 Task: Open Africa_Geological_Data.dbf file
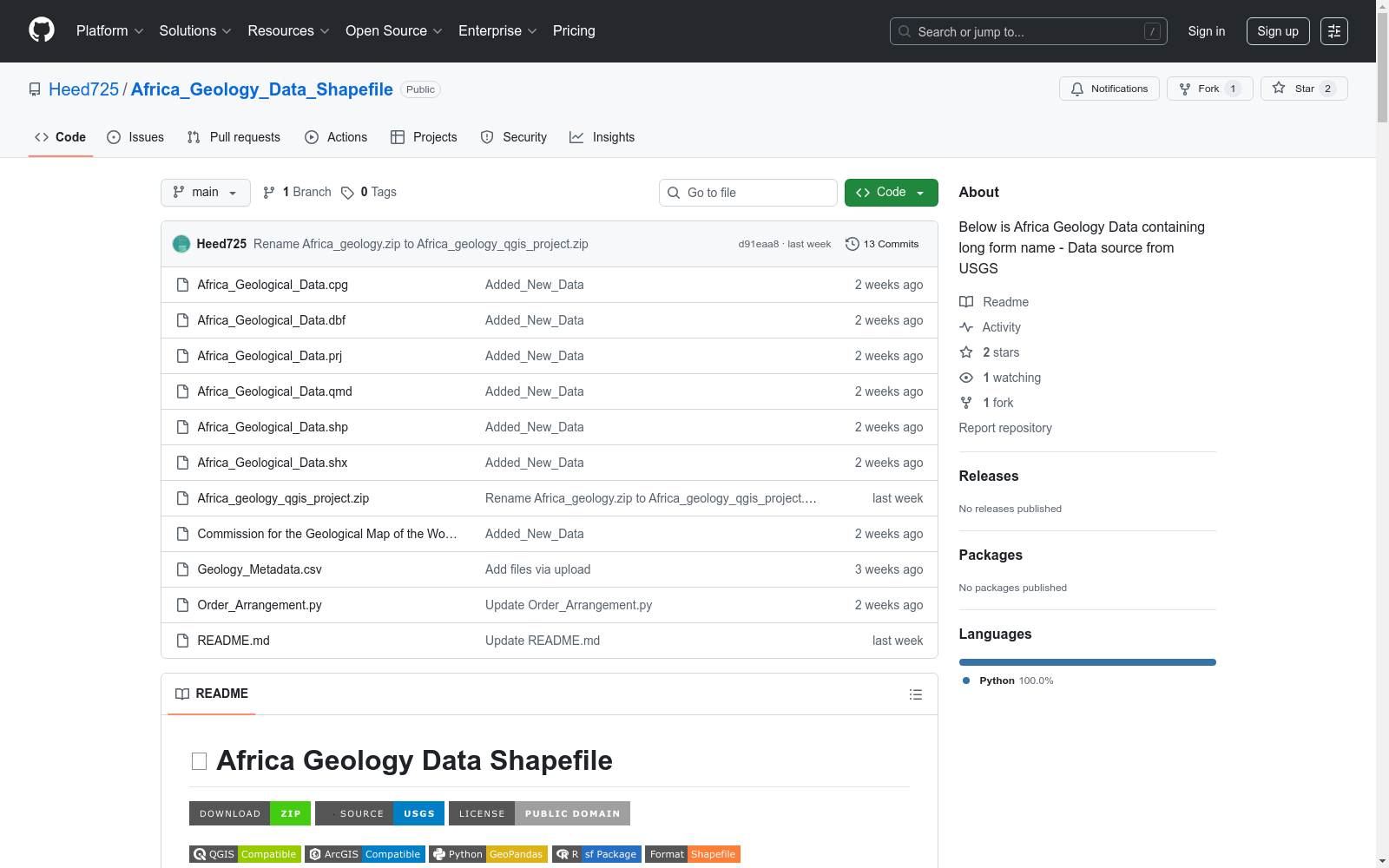click(x=272, y=320)
